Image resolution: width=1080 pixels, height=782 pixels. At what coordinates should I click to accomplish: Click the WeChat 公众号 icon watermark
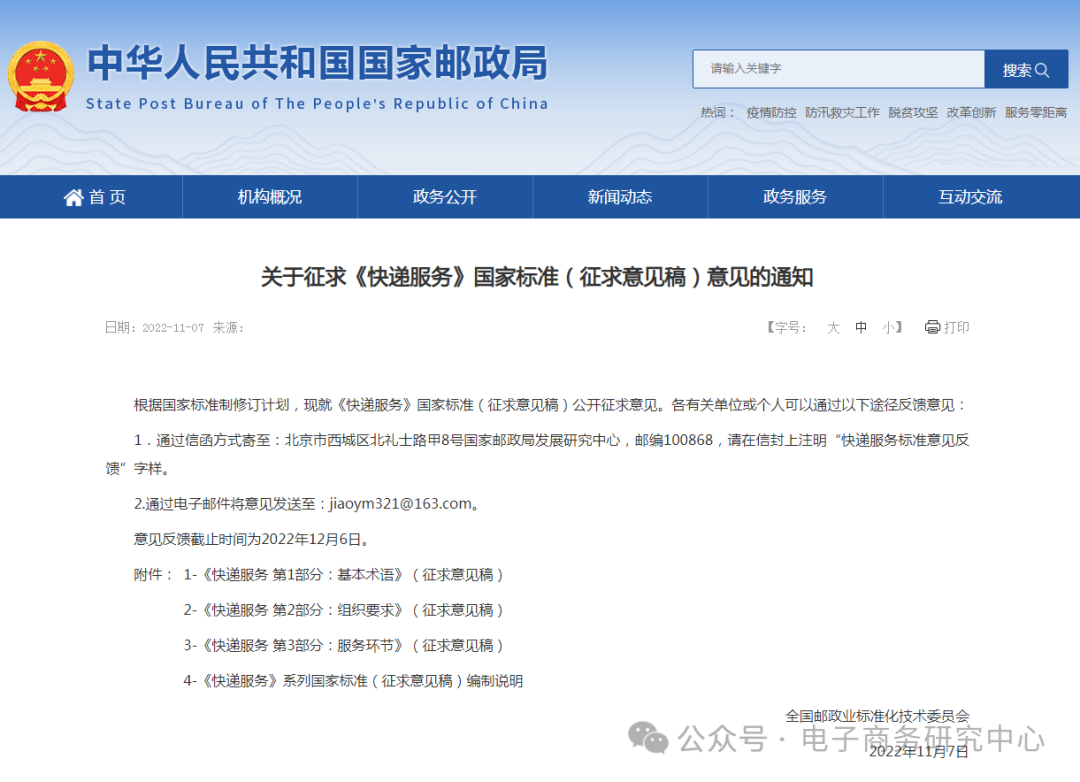[x=649, y=738]
